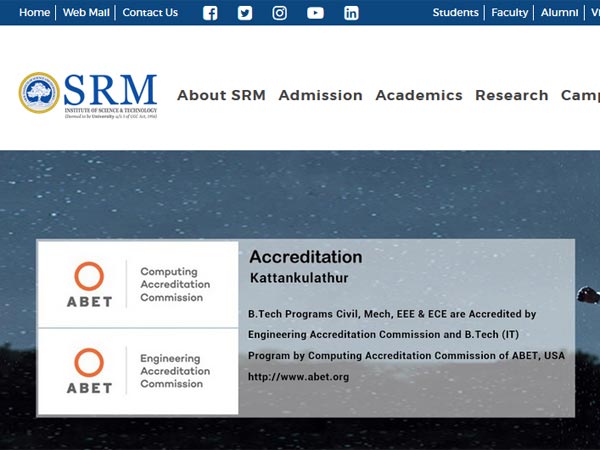Open the About SRM menu
Screen dimensions: 600x450
(221, 95)
